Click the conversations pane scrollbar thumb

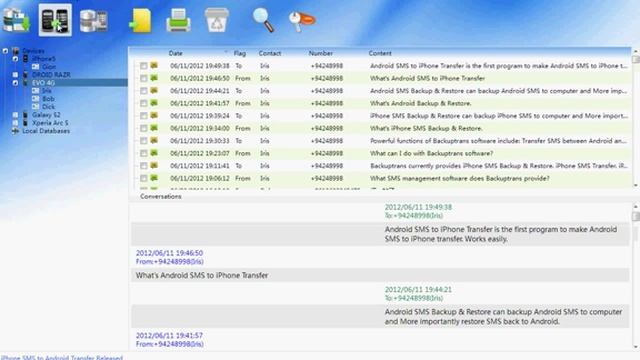click(x=636, y=216)
